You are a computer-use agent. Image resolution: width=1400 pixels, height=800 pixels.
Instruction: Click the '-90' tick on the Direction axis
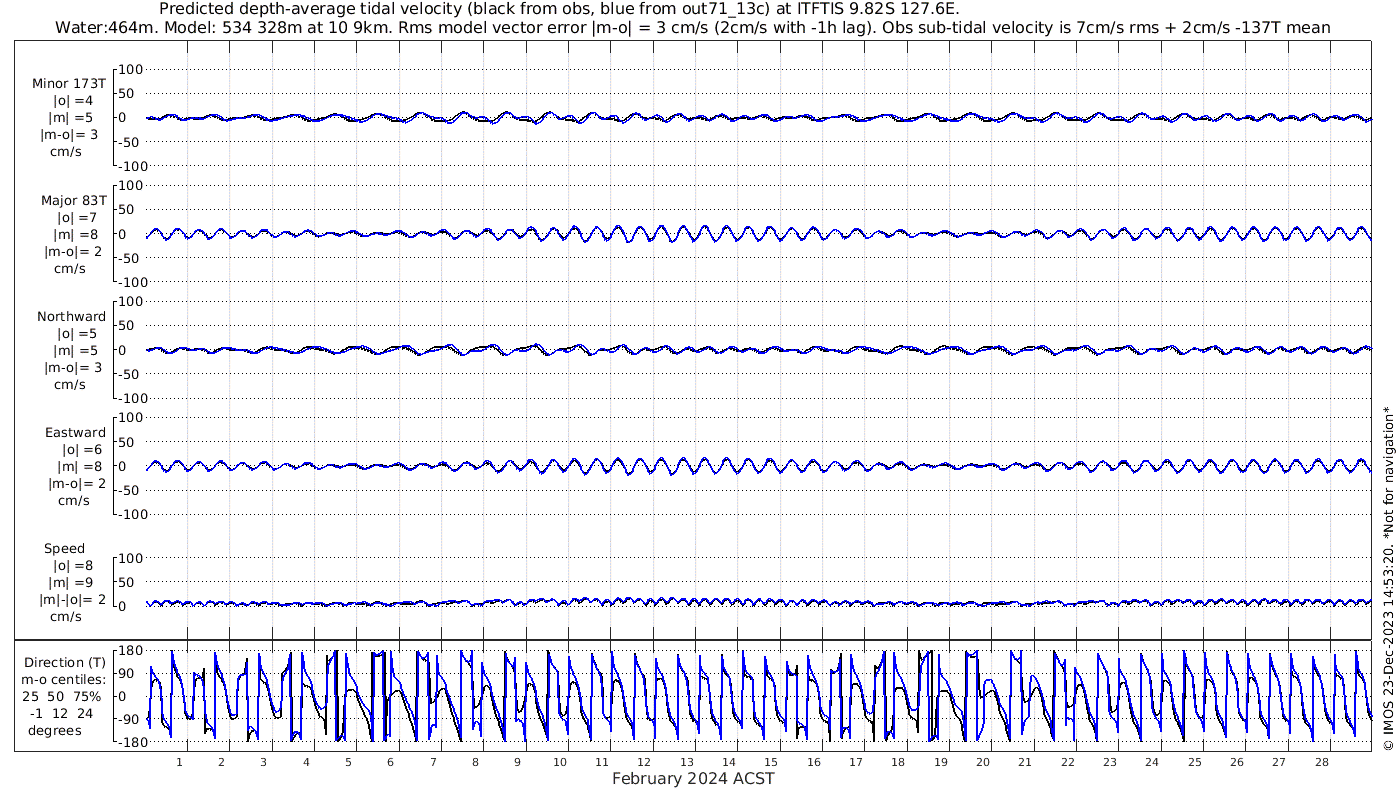tap(127, 719)
